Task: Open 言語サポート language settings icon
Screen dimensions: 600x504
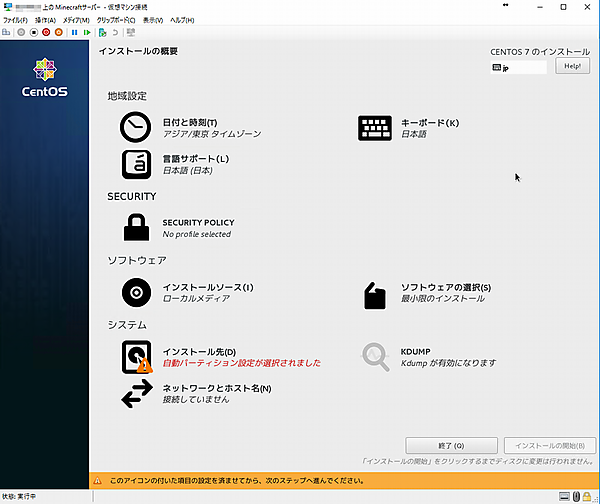Action: [x=135, y=163]
